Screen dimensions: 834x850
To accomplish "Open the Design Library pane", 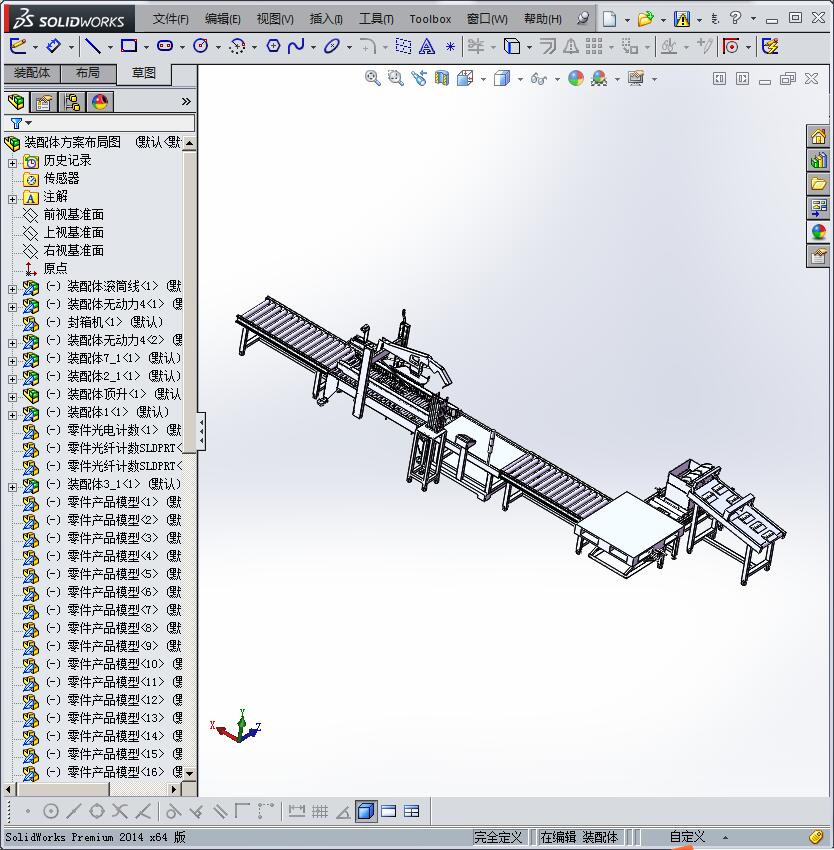I will coord(818,160).
